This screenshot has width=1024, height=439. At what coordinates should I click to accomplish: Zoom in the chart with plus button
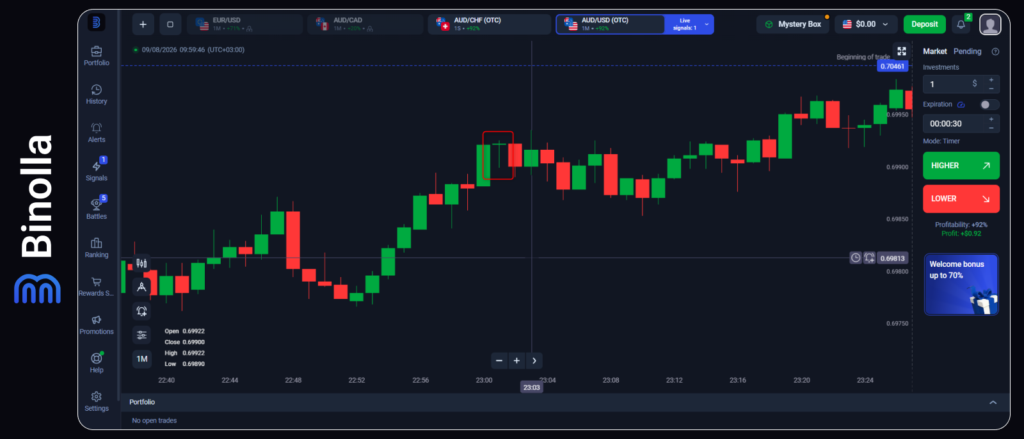click(x=517, y=361)
